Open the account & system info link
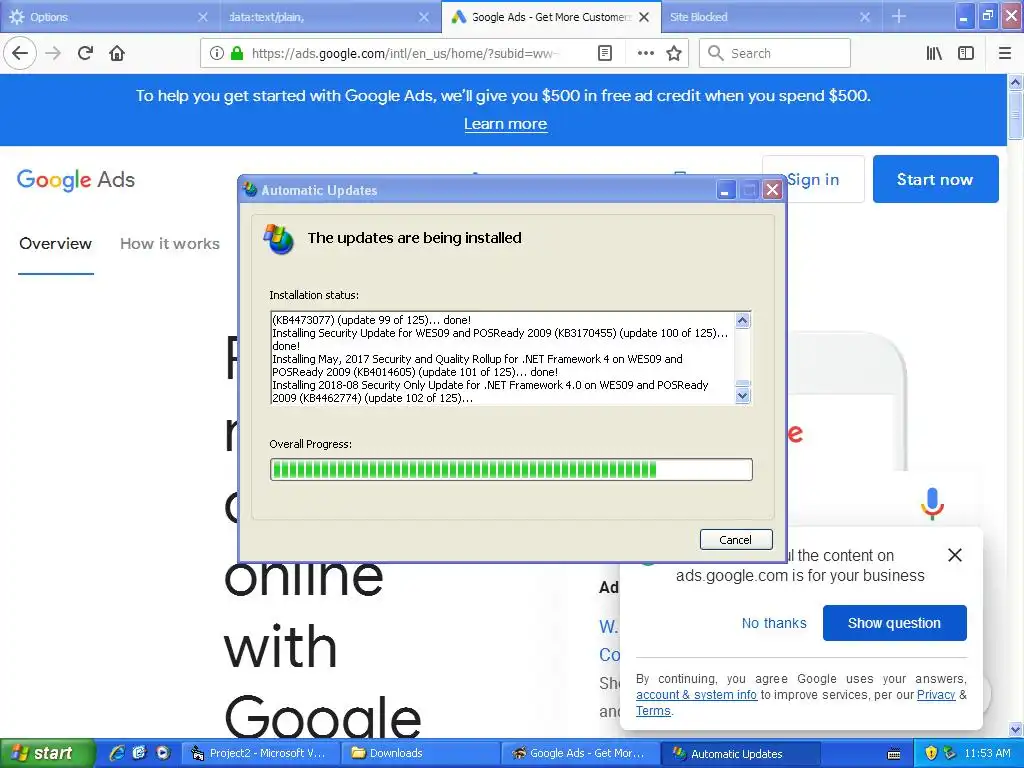Screen dimensions: 1024x768 click(x=696, y=695)
